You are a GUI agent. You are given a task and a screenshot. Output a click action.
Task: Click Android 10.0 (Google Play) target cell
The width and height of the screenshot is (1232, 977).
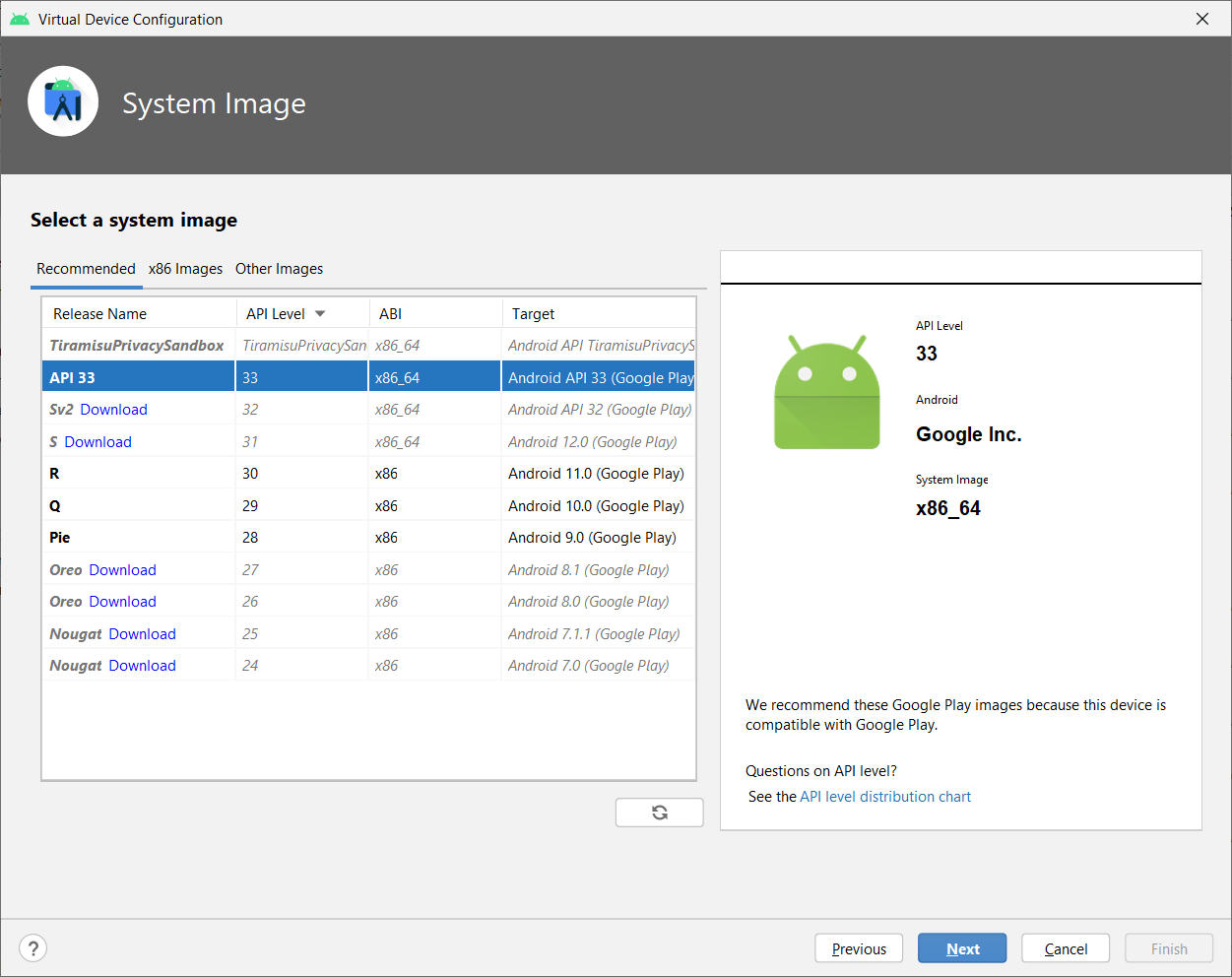point(596,506)
